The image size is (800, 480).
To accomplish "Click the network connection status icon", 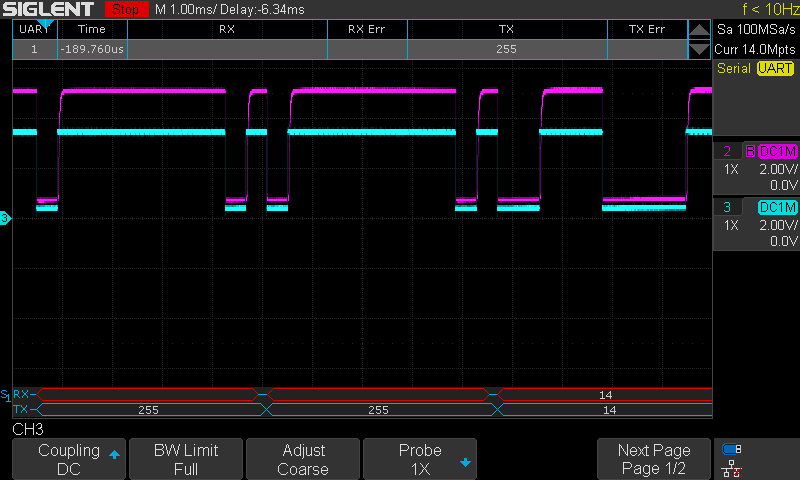I will tap(731, 467).
